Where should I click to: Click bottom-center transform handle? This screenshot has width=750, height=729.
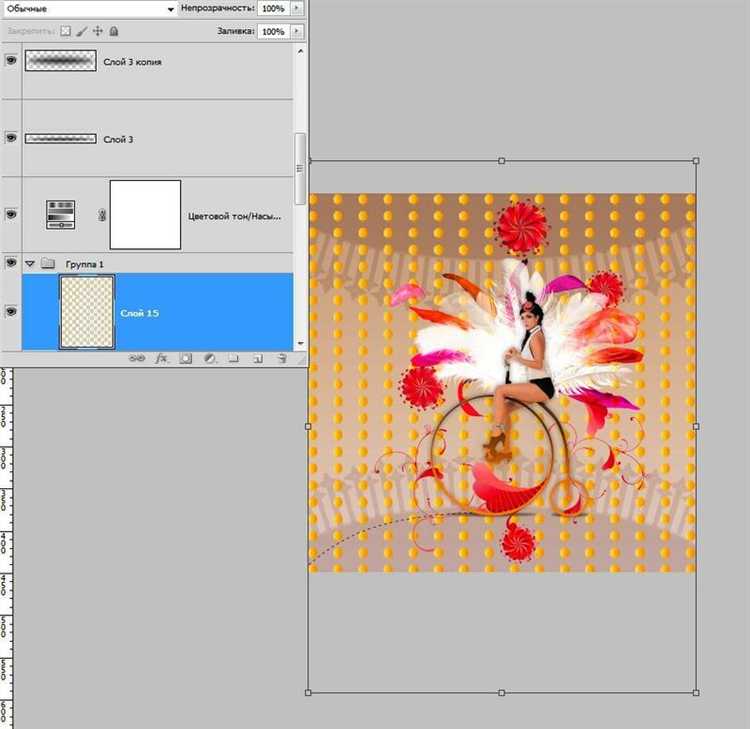pos(501,692)
